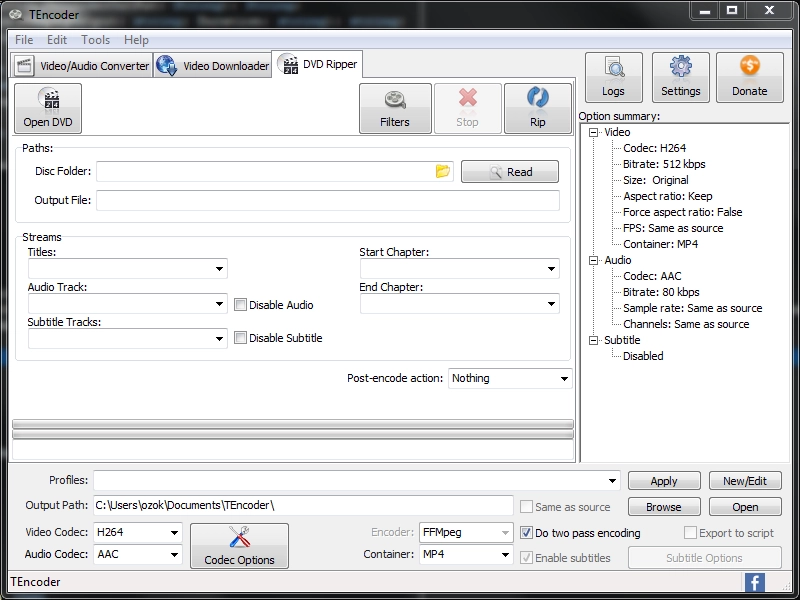The width and height of the screenshot is (800, 600).
Task: Open the Profiles dropdown
Action: 357,481
